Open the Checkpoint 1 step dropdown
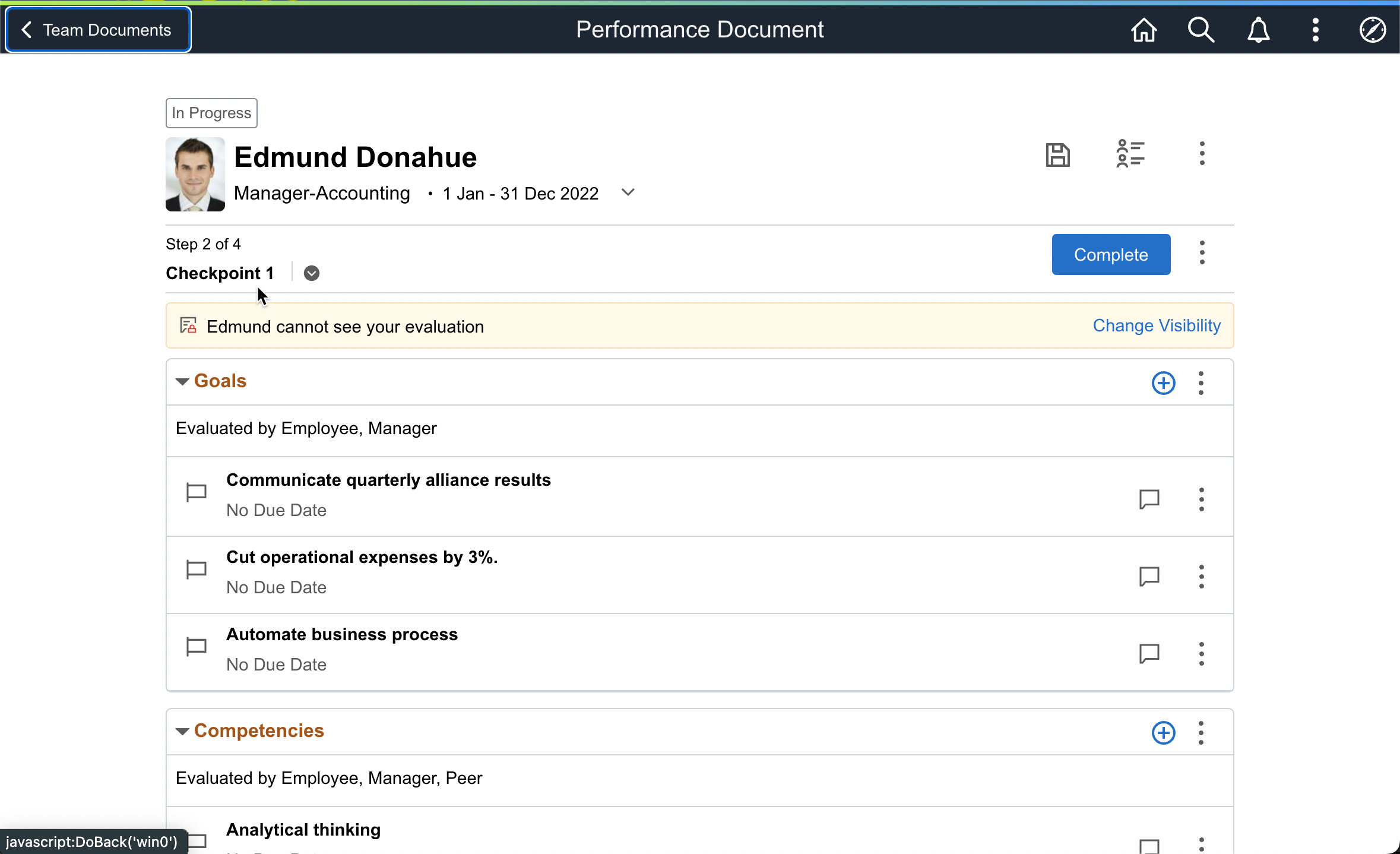 (311, 273)
